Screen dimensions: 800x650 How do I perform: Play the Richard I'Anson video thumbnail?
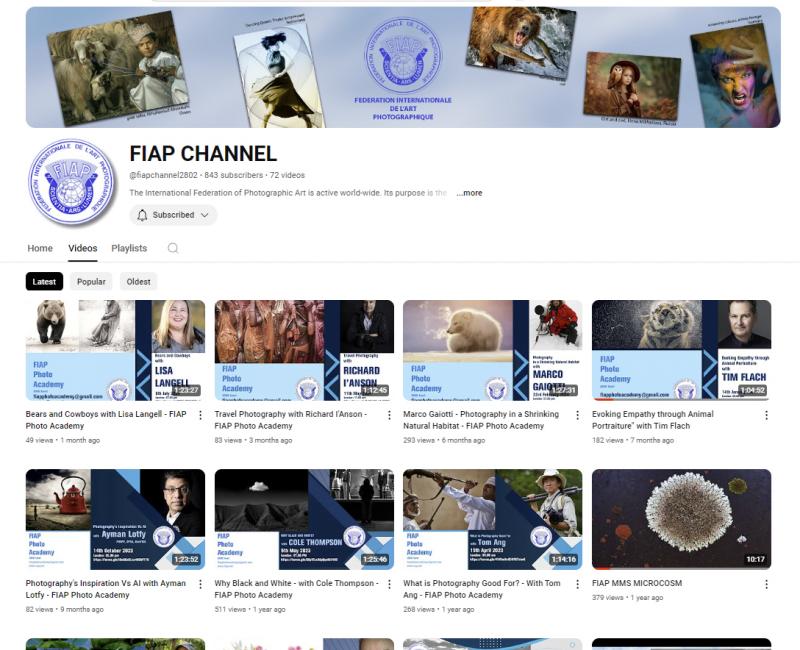pyautogui.click(x=304, y=350)
